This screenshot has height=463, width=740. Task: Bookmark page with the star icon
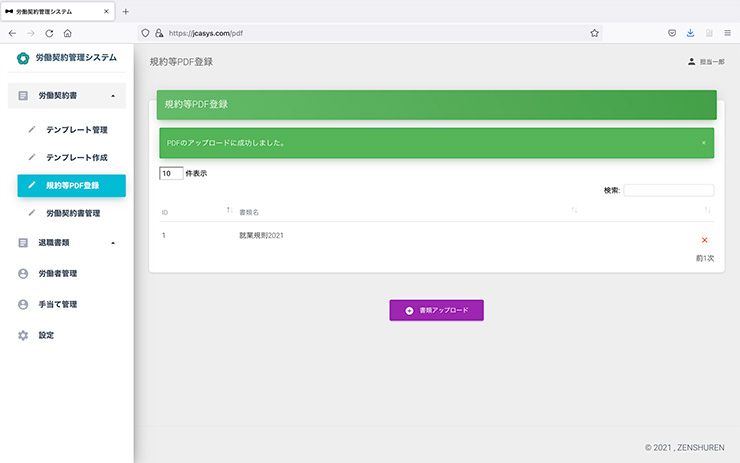(x=594, y=33)
